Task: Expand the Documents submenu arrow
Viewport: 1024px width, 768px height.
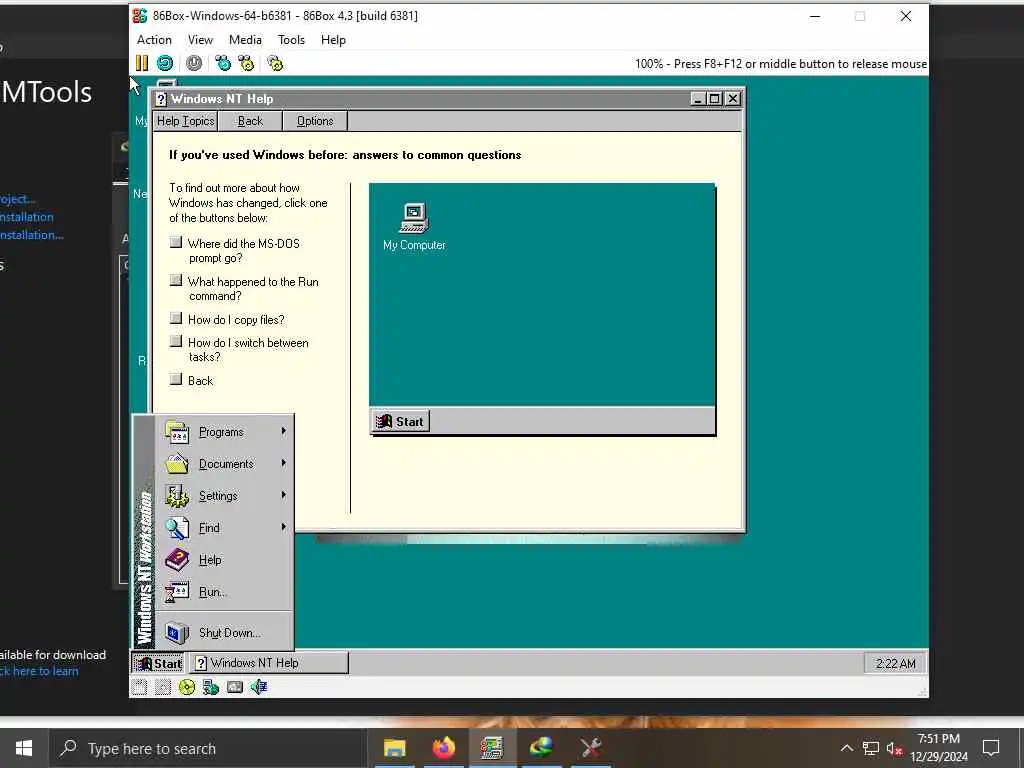Action: [x=283, y=463]
